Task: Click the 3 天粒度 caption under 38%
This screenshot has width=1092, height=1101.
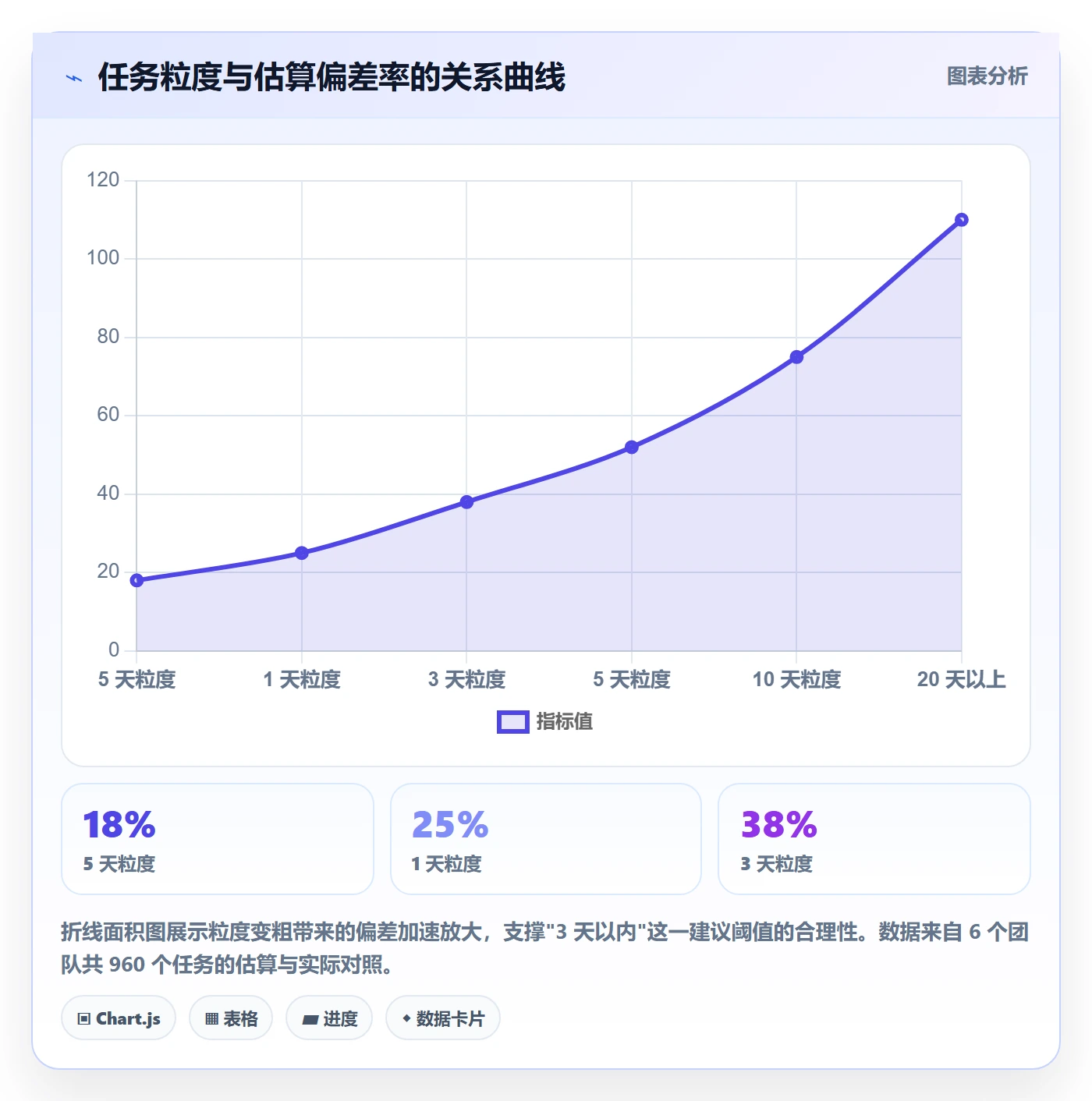Action: (x=777, y=864)
